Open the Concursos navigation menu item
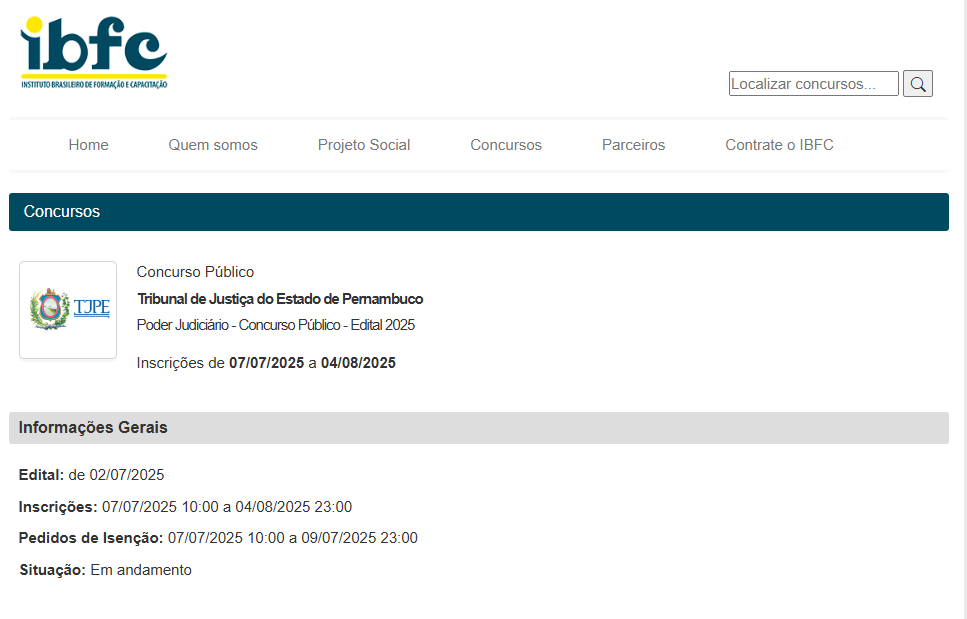 pos(506,145)
